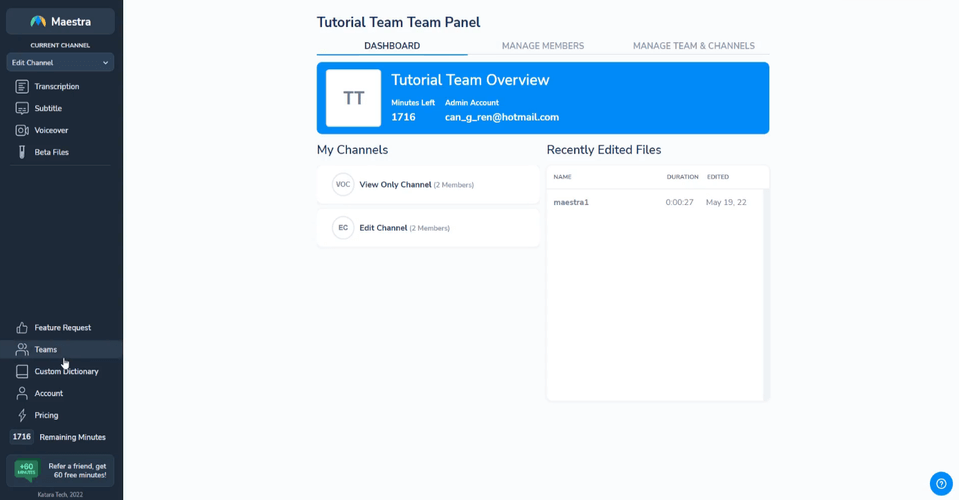Open the Edit Channel card
The image size is (959, 500).
[x=428, y=228]
